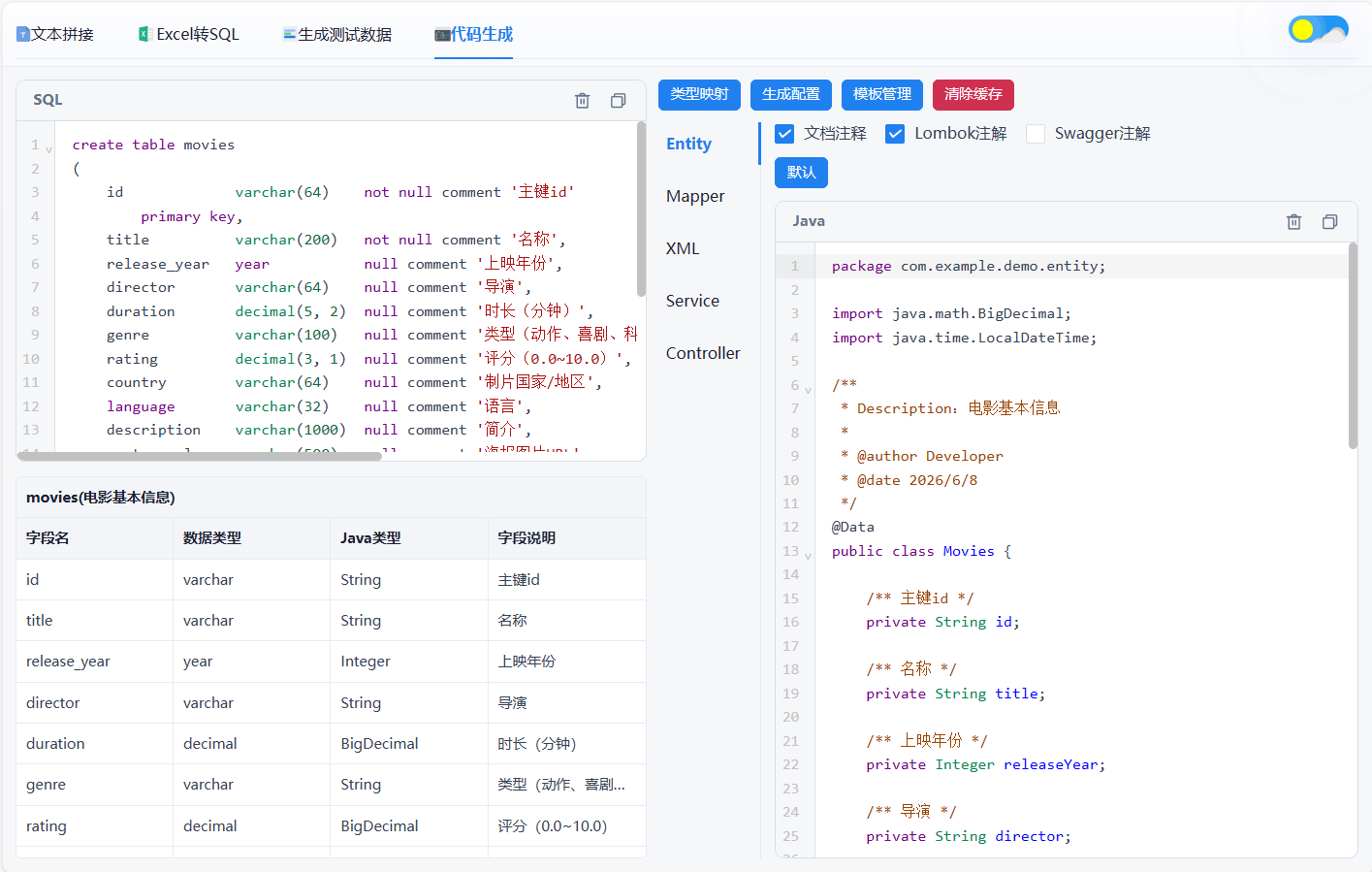Collapse SQL code fold arrow at line 1
This screenshot has height=872, width=1372.
click(48, 149)
